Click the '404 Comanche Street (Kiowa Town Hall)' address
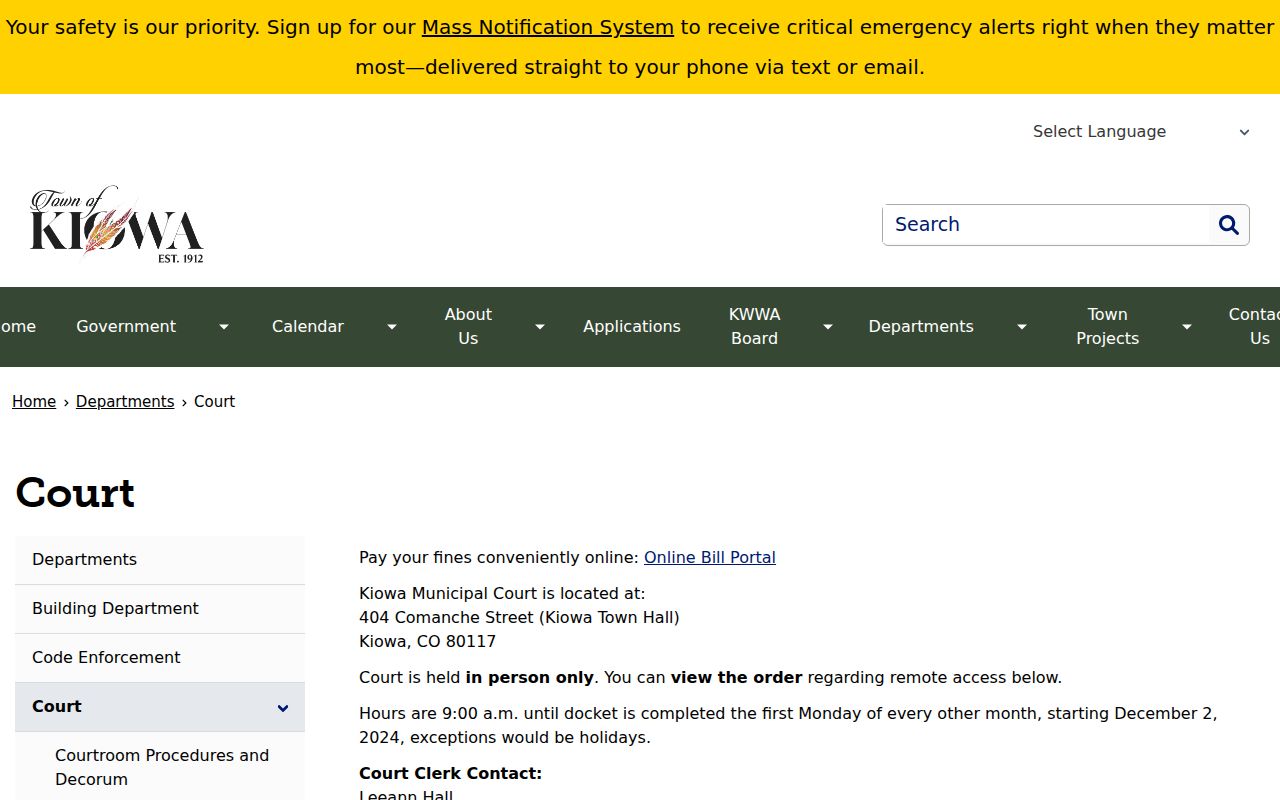 coord(519,618)
